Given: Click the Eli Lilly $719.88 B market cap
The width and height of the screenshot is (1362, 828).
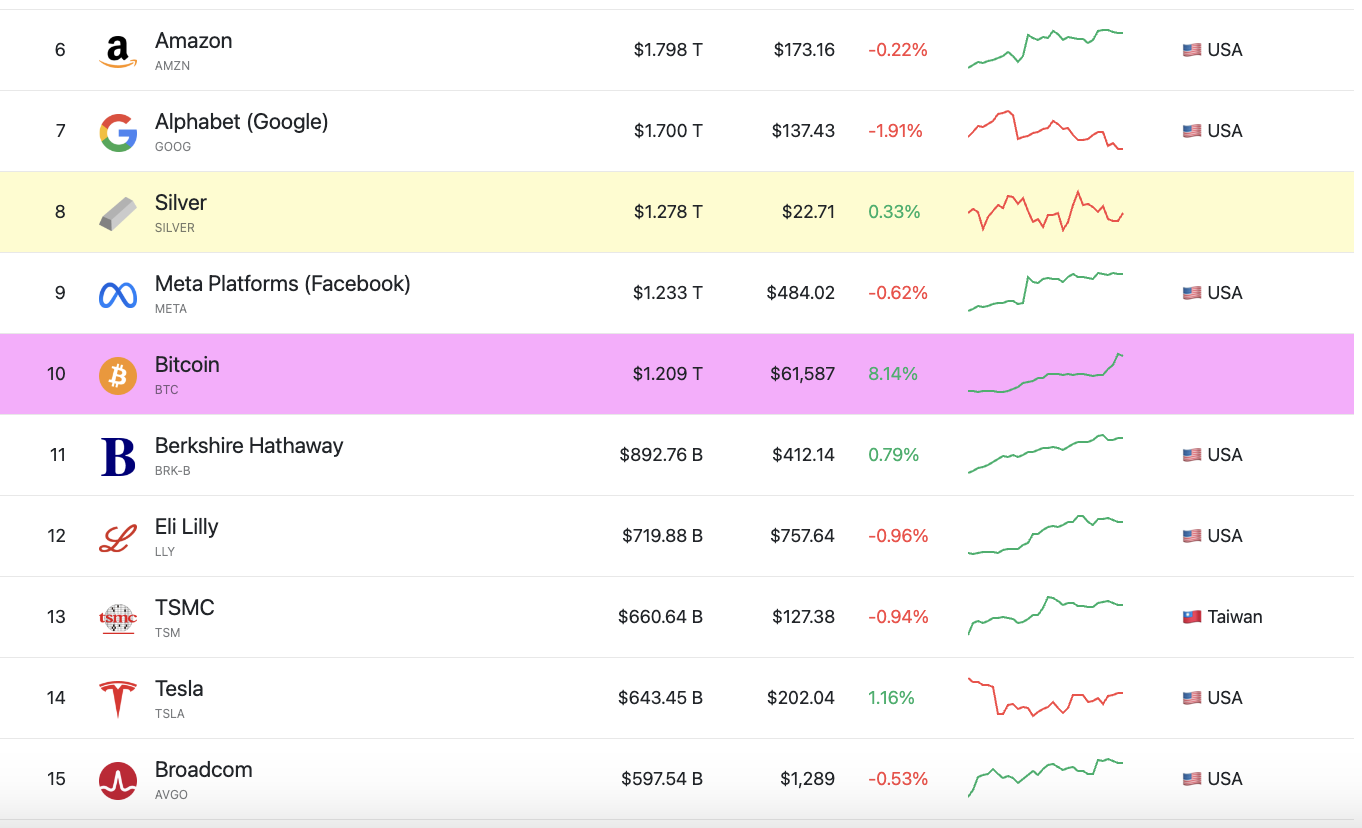Looking at the screenshot, I should coord(662,536).
